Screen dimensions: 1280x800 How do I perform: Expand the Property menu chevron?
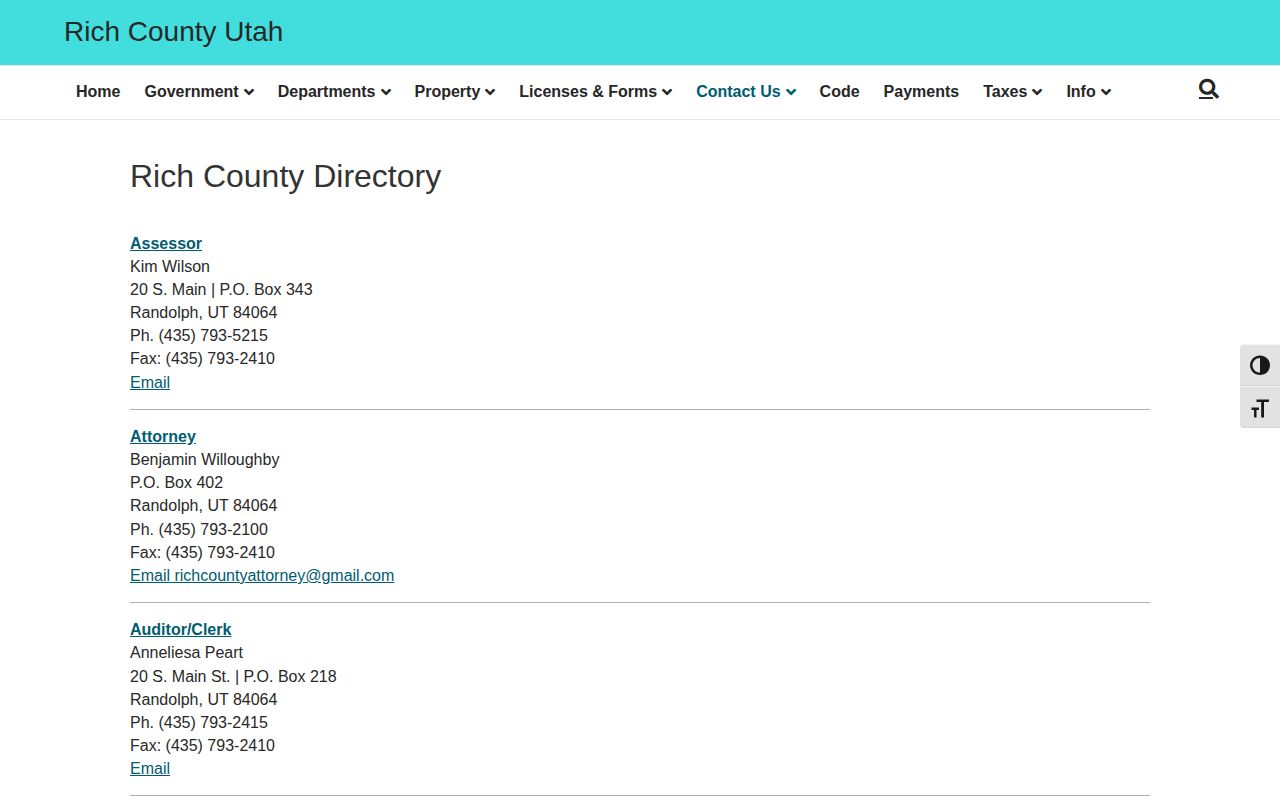(x=490, y=92)
